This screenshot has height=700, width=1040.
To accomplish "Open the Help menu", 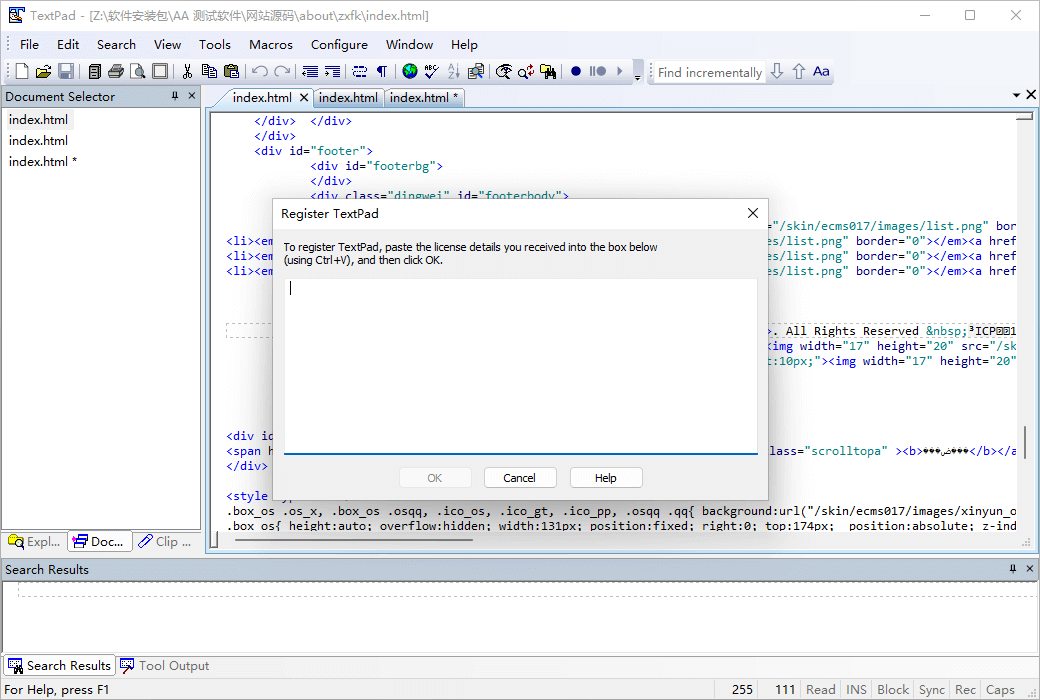I will coord(464,44).
